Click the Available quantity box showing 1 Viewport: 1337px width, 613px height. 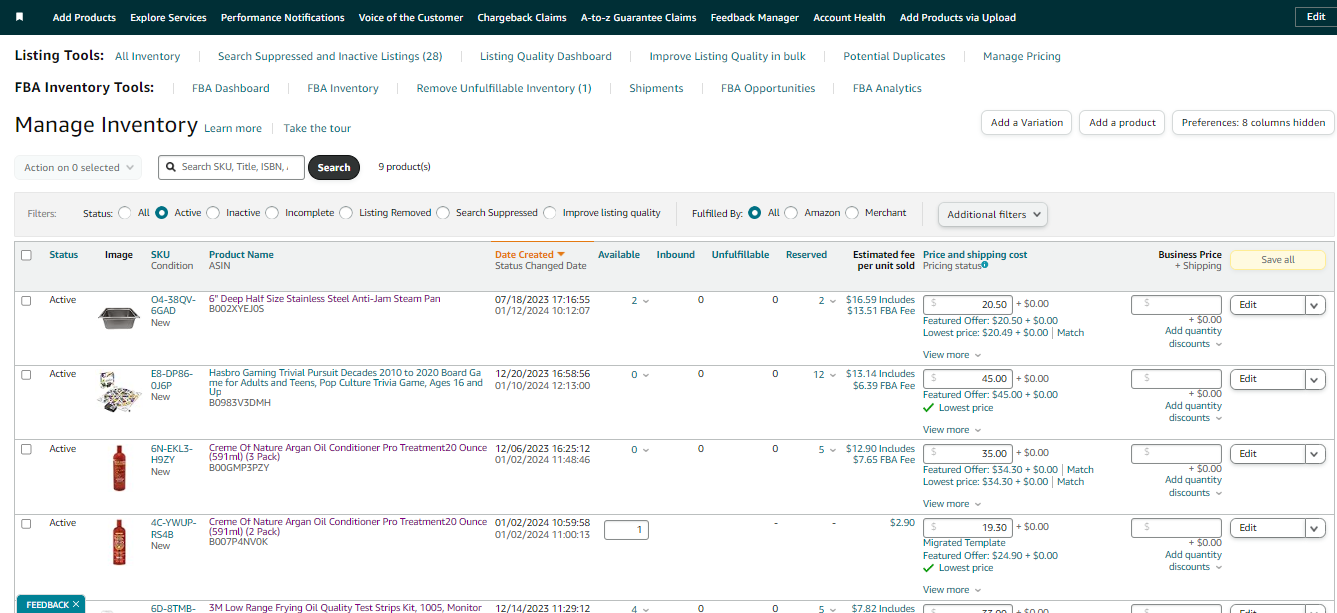click(626, 530)
